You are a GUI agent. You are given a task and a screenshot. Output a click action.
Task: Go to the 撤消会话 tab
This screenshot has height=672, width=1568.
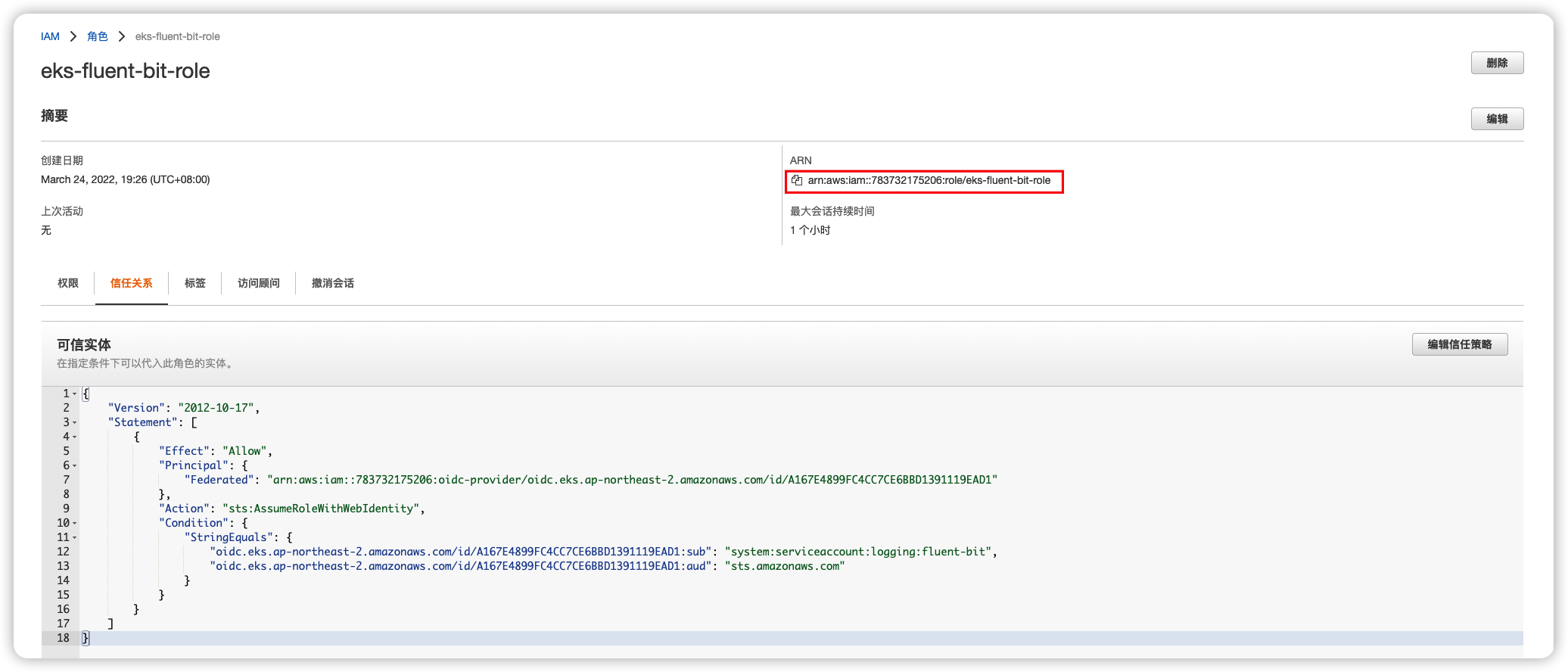point(333,283)
